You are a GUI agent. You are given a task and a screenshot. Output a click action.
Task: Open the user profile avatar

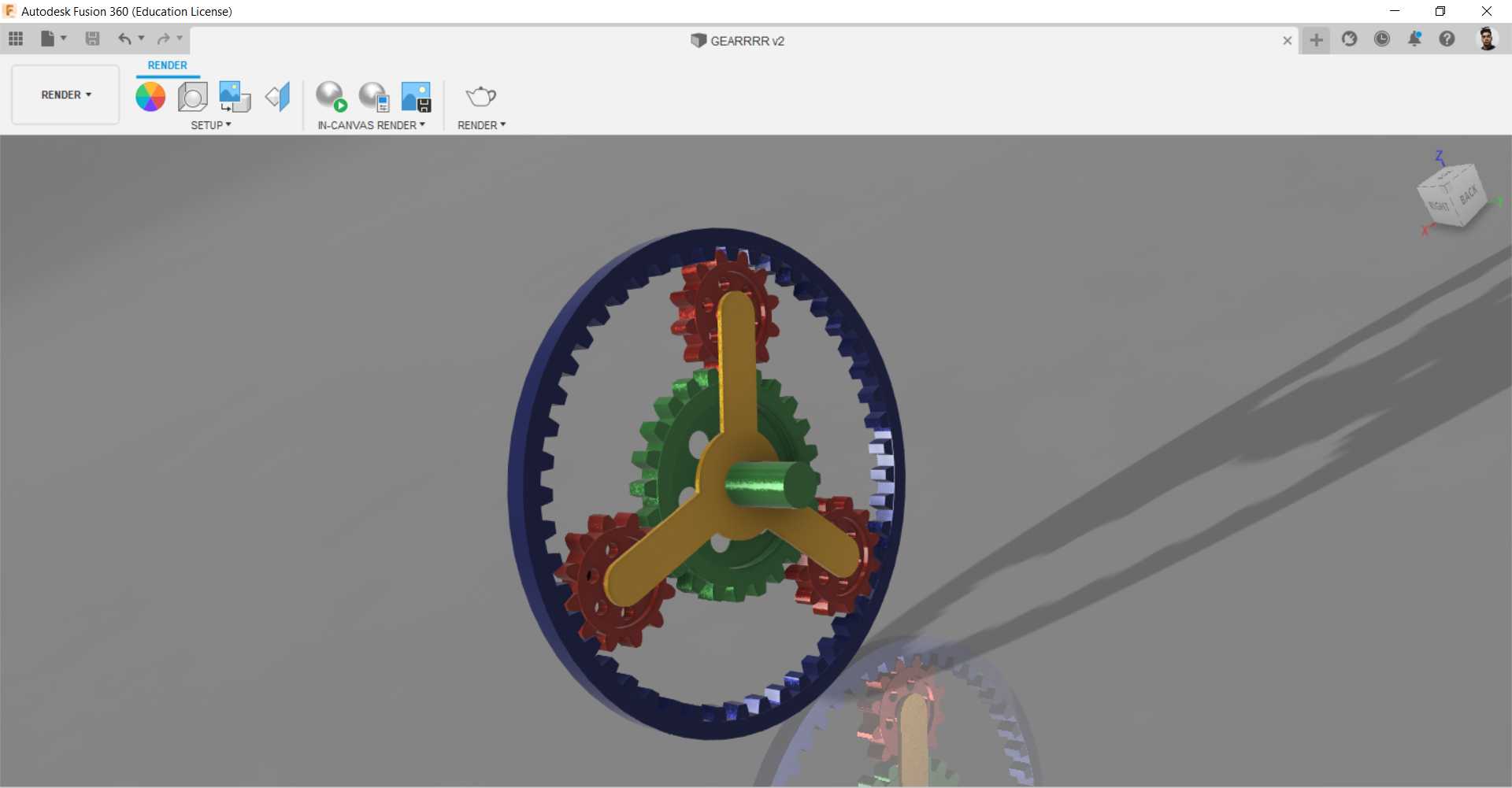[1487, 39]
